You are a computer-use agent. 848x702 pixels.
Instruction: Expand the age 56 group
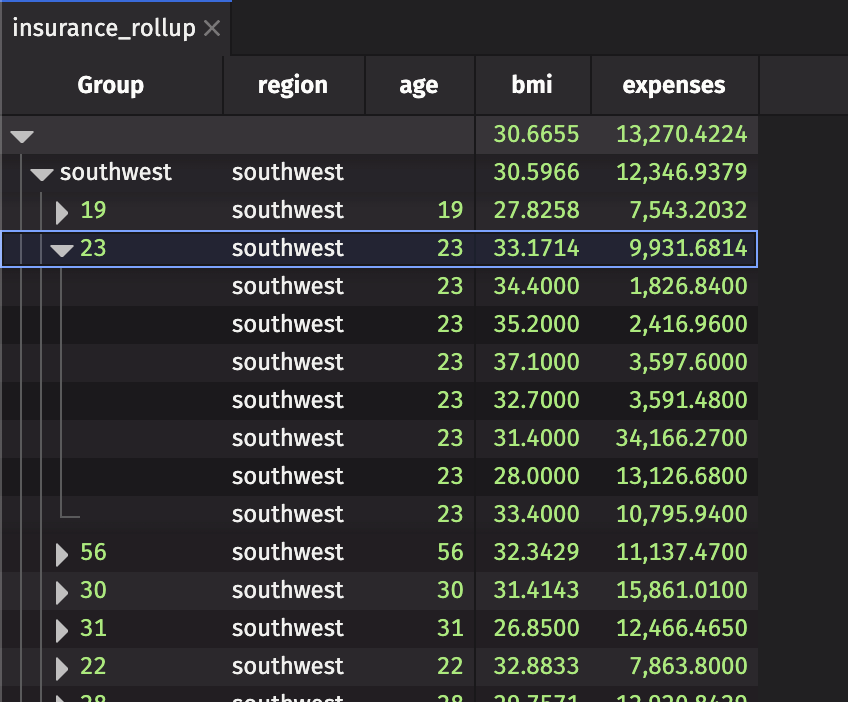(x=61, y=552)
